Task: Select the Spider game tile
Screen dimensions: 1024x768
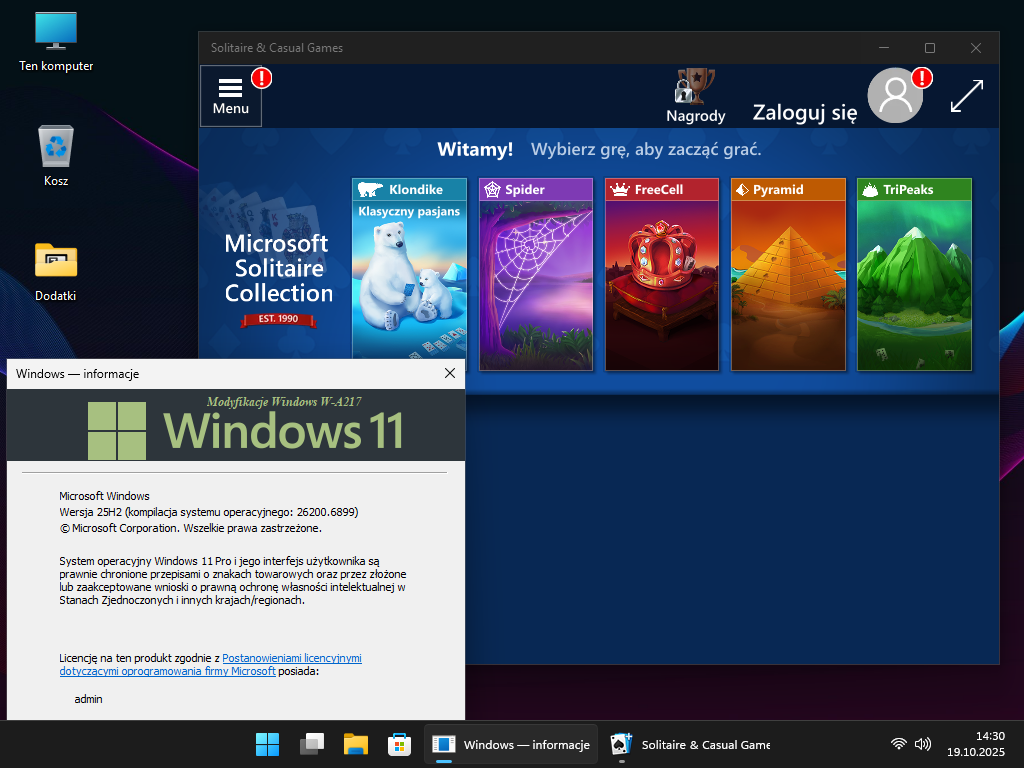Action: (536, 275)
